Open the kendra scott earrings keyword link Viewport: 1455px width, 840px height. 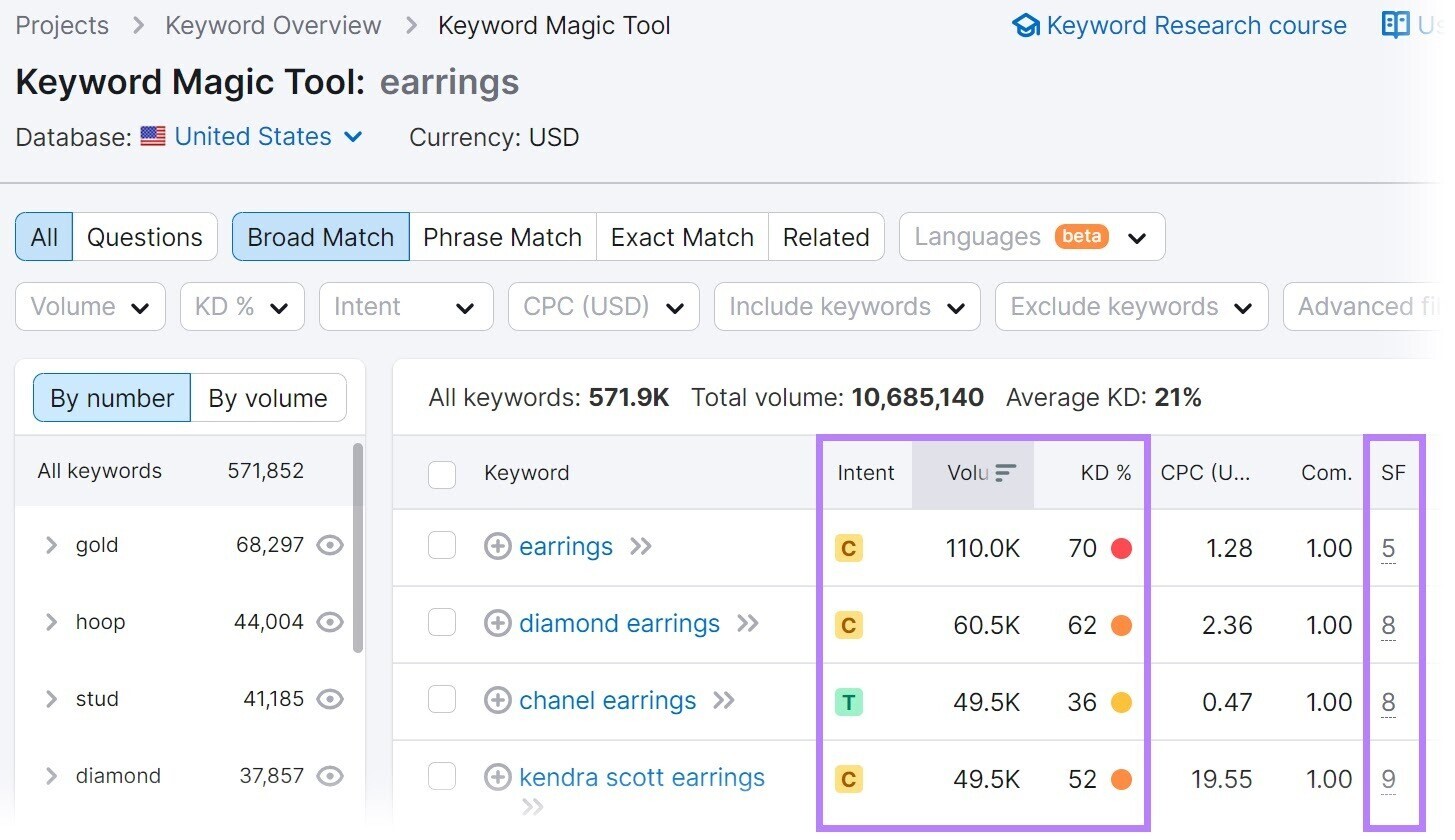tap(641, 776)
